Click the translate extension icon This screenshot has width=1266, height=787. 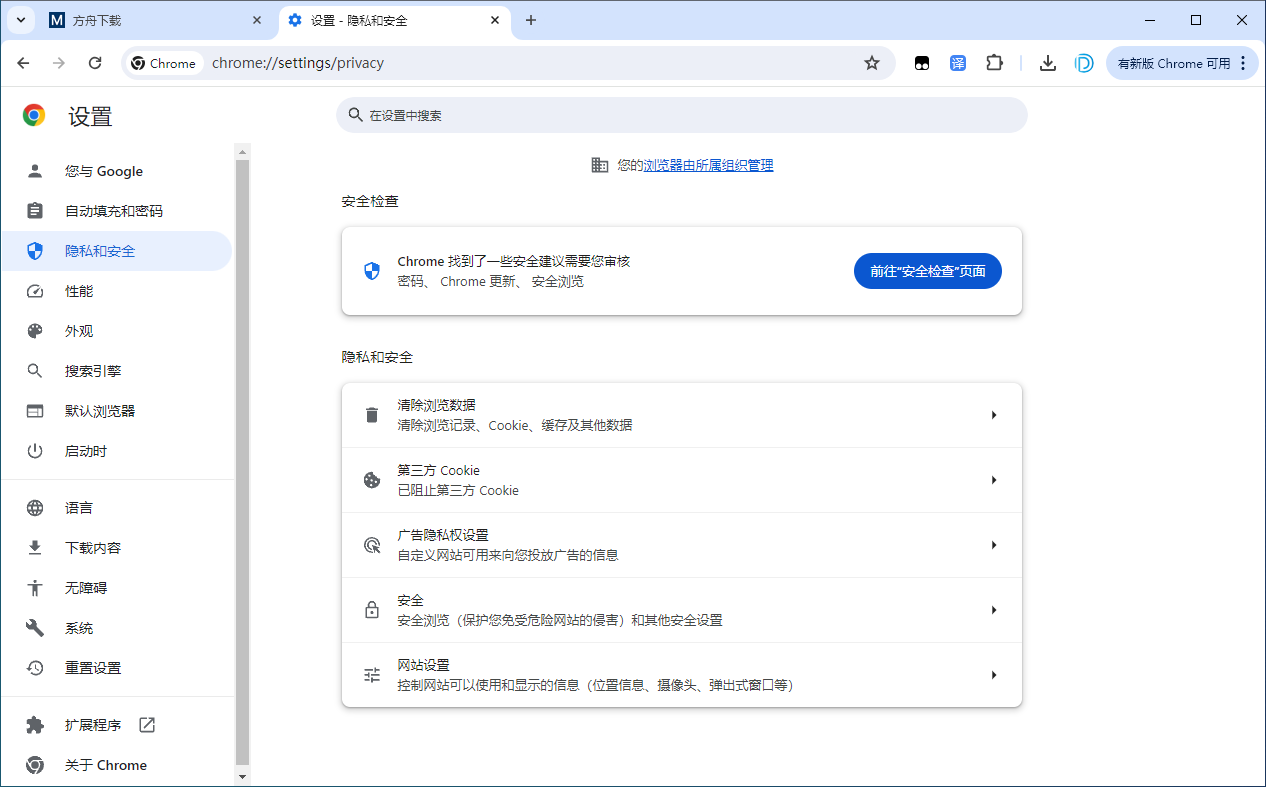click(958, 62)
